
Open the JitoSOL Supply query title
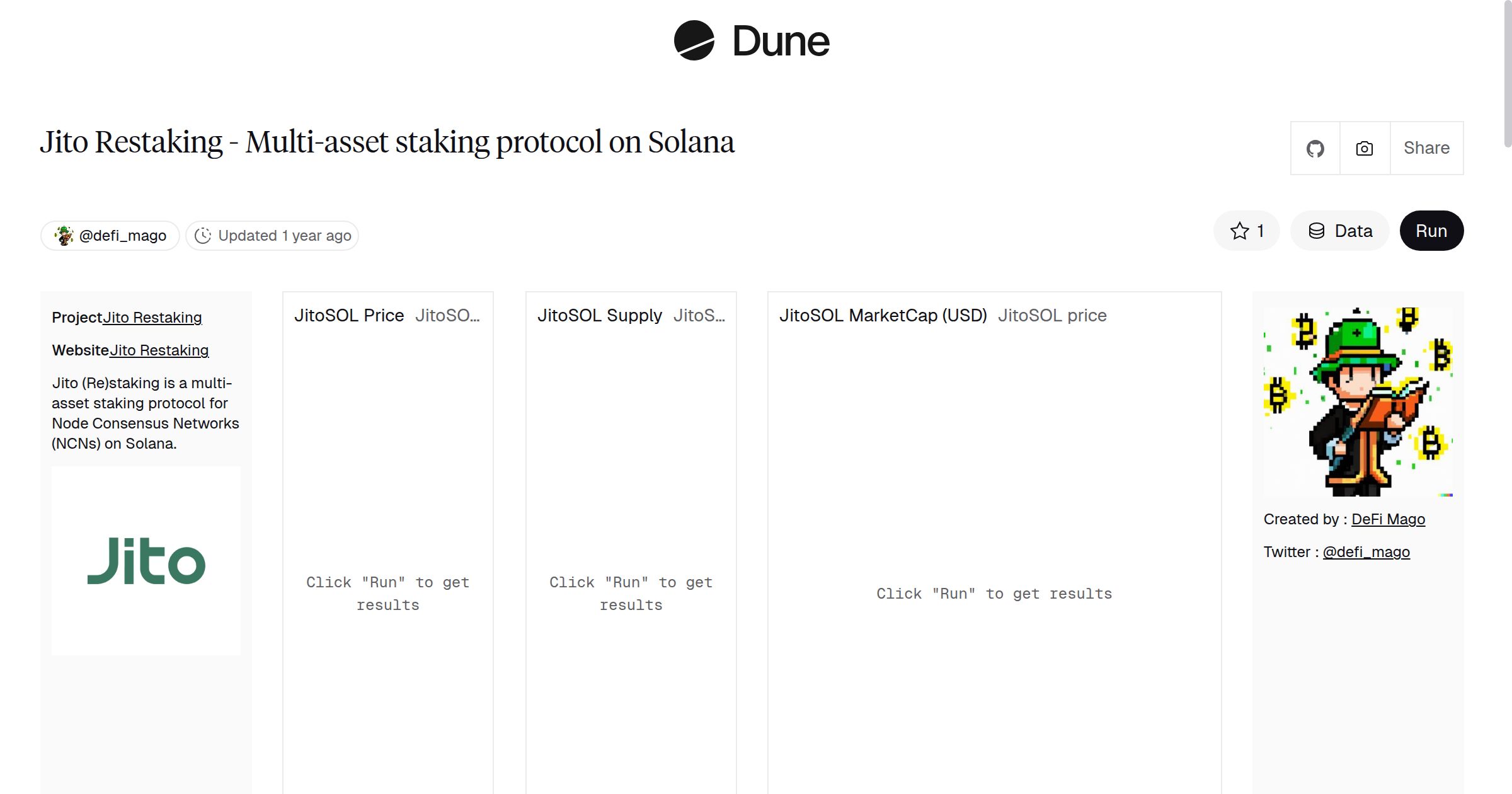point(600,315)
